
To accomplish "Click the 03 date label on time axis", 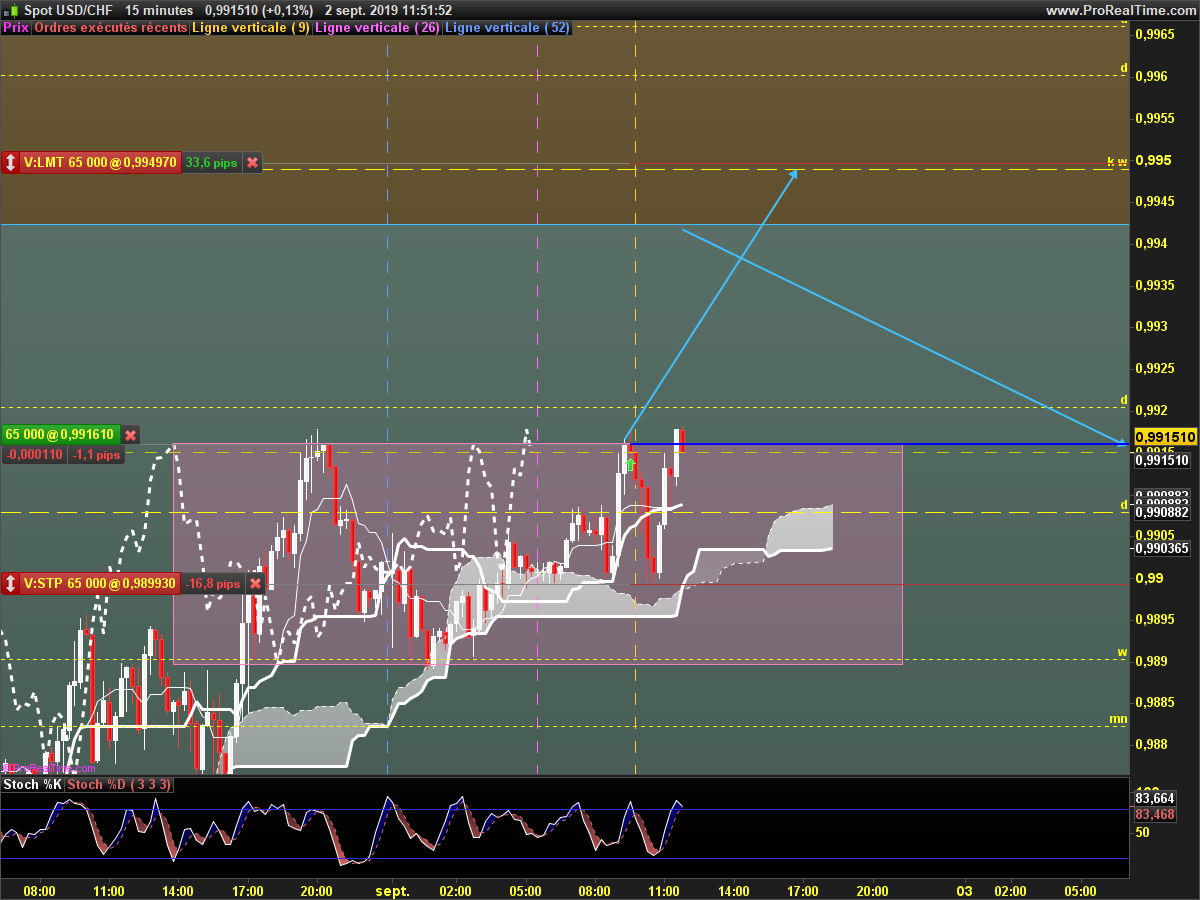I will click(964, 890).
